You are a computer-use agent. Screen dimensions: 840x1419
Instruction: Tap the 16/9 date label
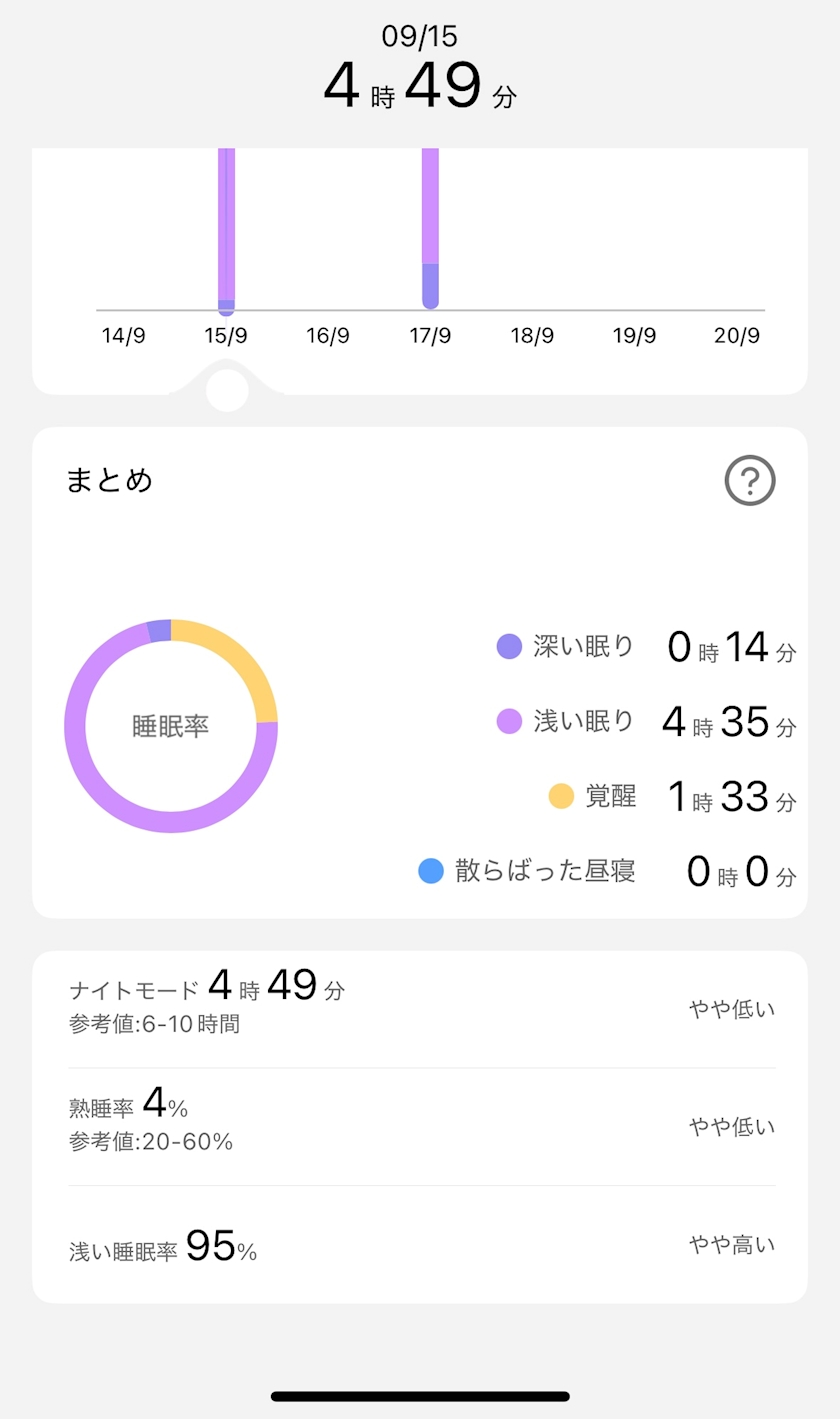point(328,336)
